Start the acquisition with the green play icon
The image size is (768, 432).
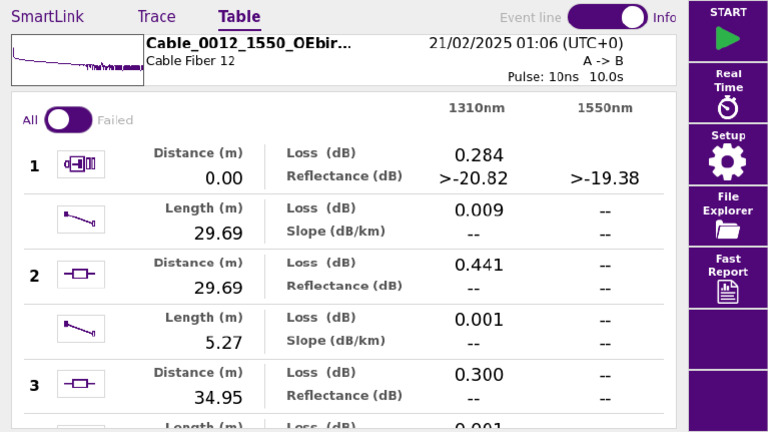(x=728, y=30)
